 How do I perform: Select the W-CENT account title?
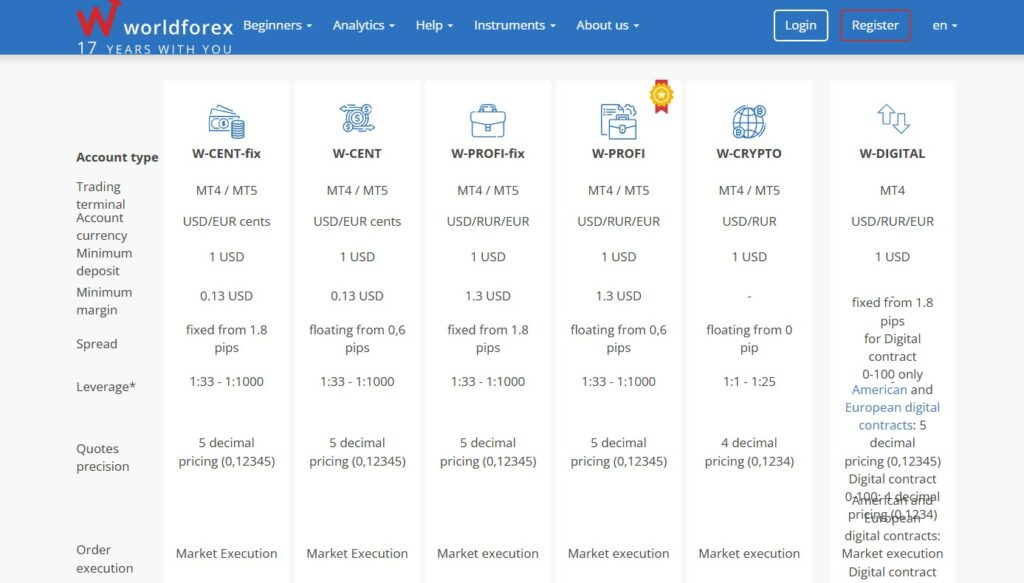[357, 153]
